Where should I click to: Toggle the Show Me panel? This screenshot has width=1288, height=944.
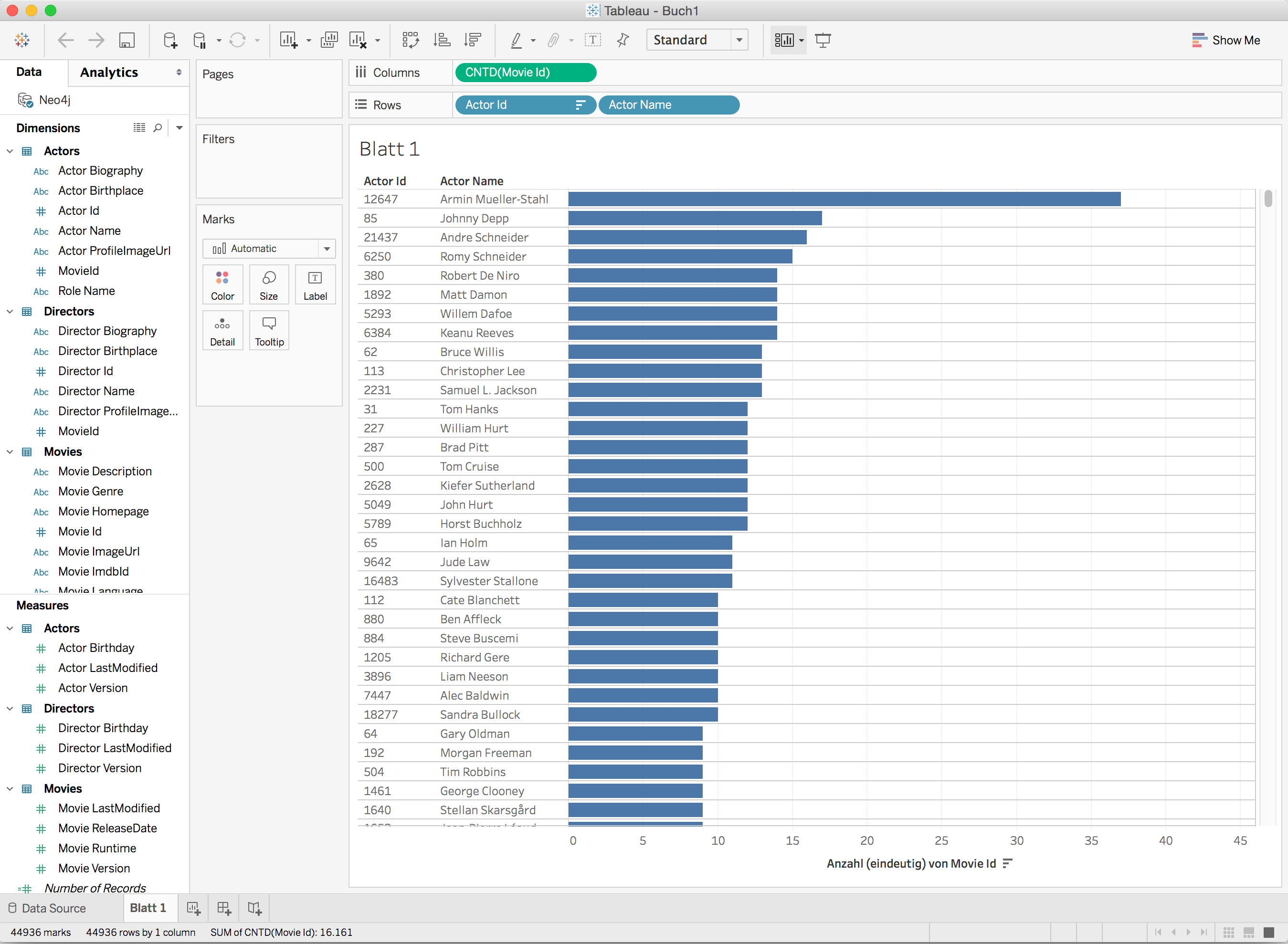tap(1226, 40)
